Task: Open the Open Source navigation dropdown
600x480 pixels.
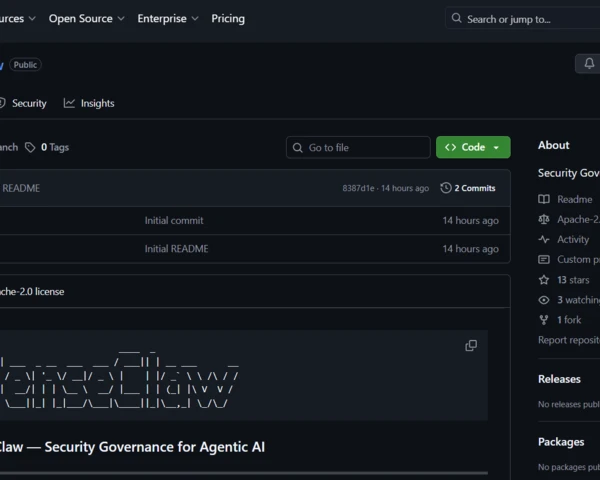Action: [87, 18]
